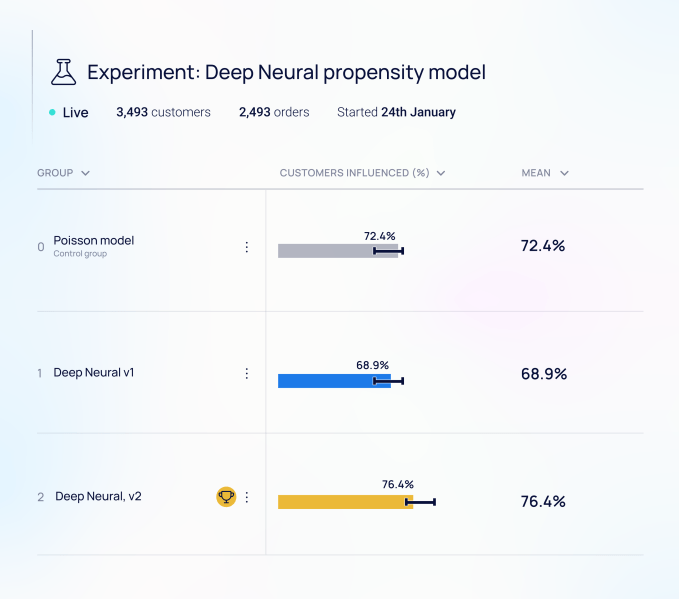679x599 pixels.
Task: Click the 3,493 customers stat
Action: [163, 112]
